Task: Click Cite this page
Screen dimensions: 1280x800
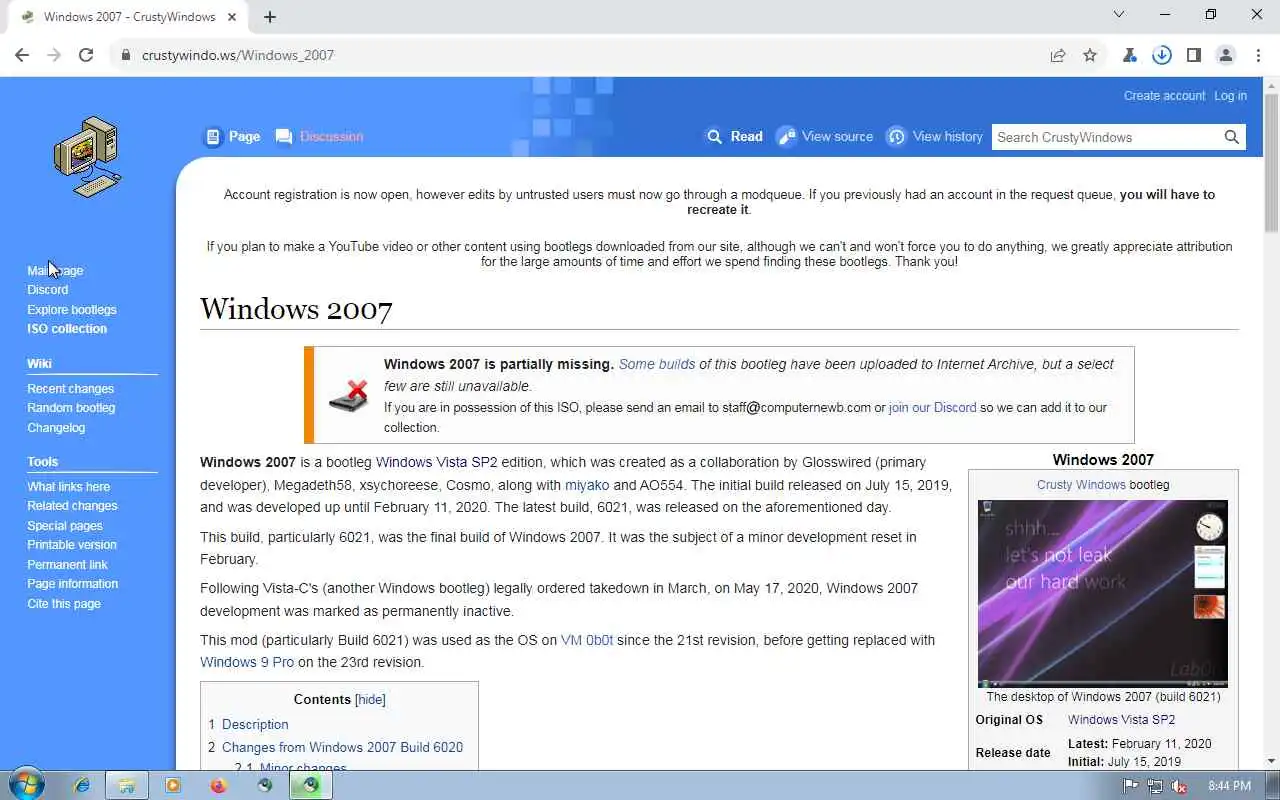Action: click(64, 604)
